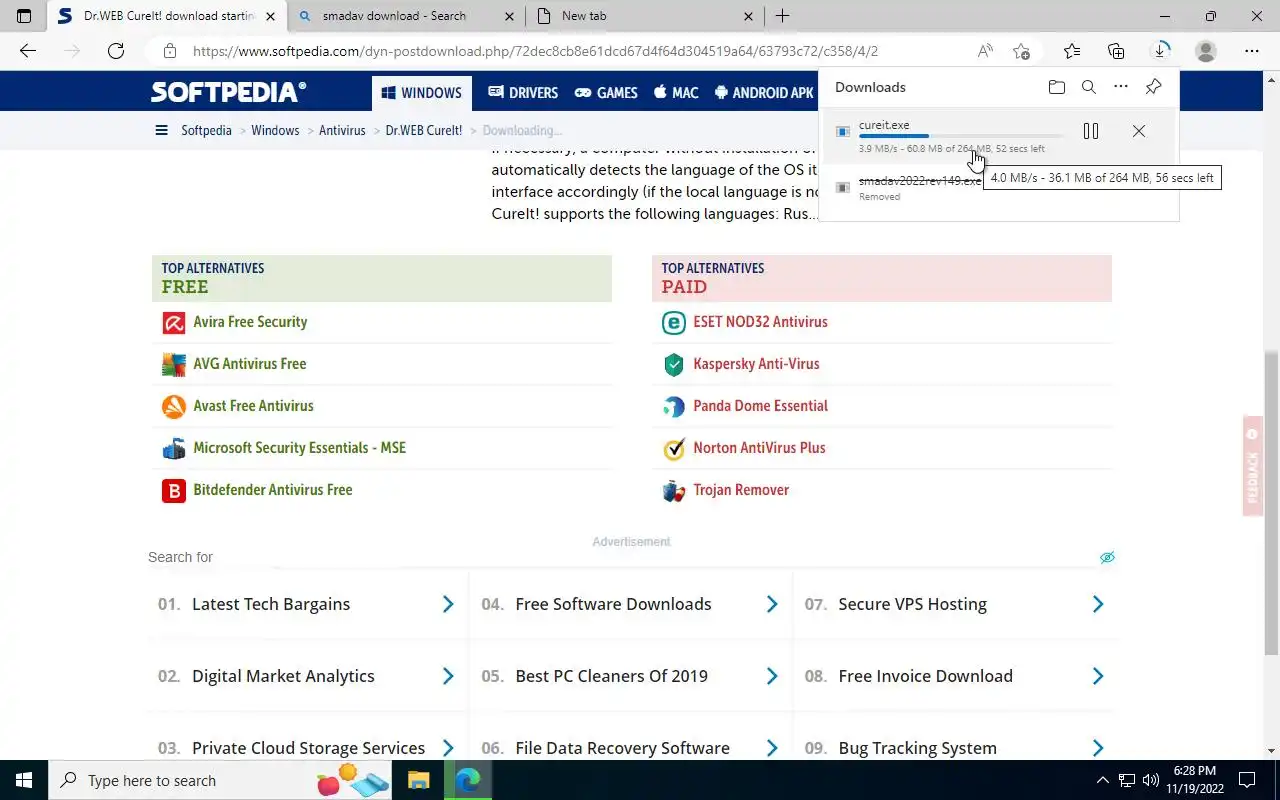Image resolution: width=1280 pixels, height=800 pixels.
Task: Open File Explorer from the taskbar
Action: coord(418,780)
